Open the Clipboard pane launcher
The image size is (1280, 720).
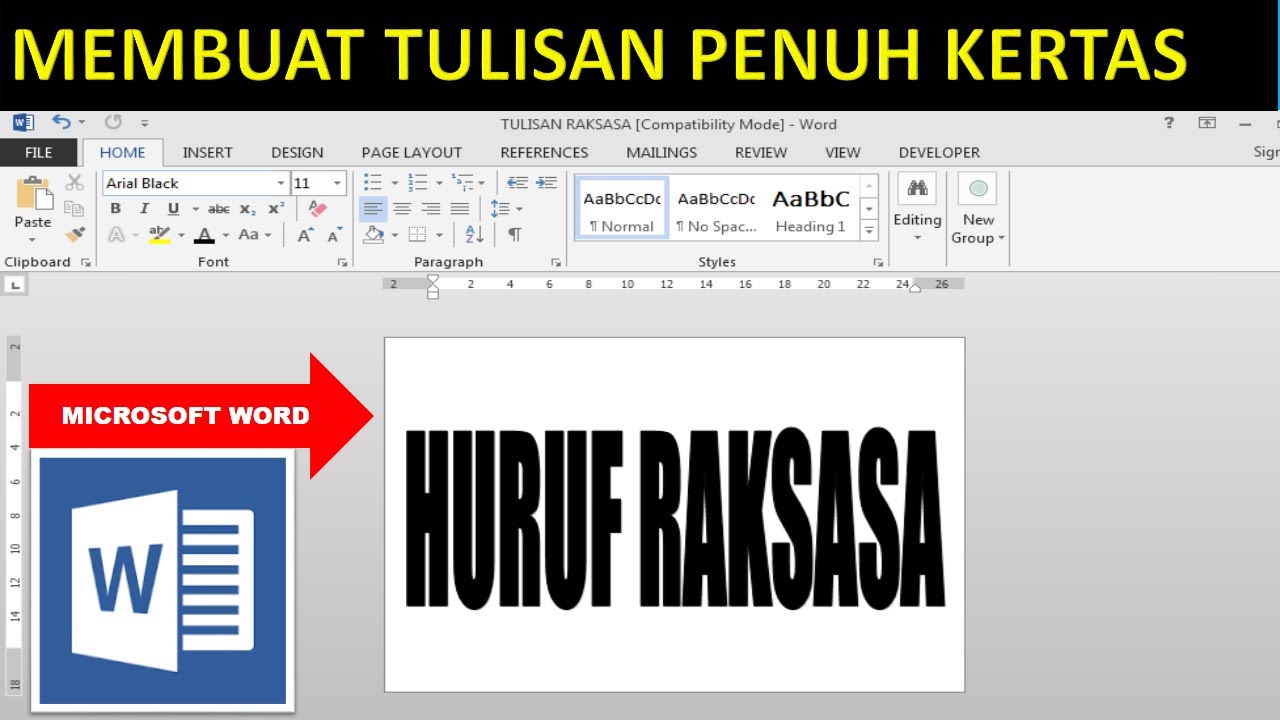(x=85, y=263)
